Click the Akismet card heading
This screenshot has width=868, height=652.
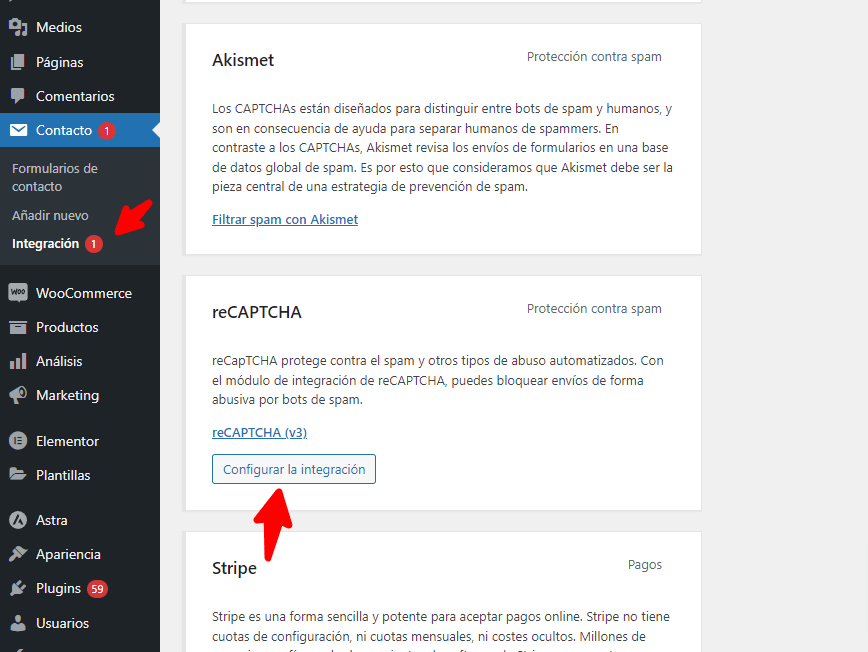pyautogui.click(x=243, y=60)
